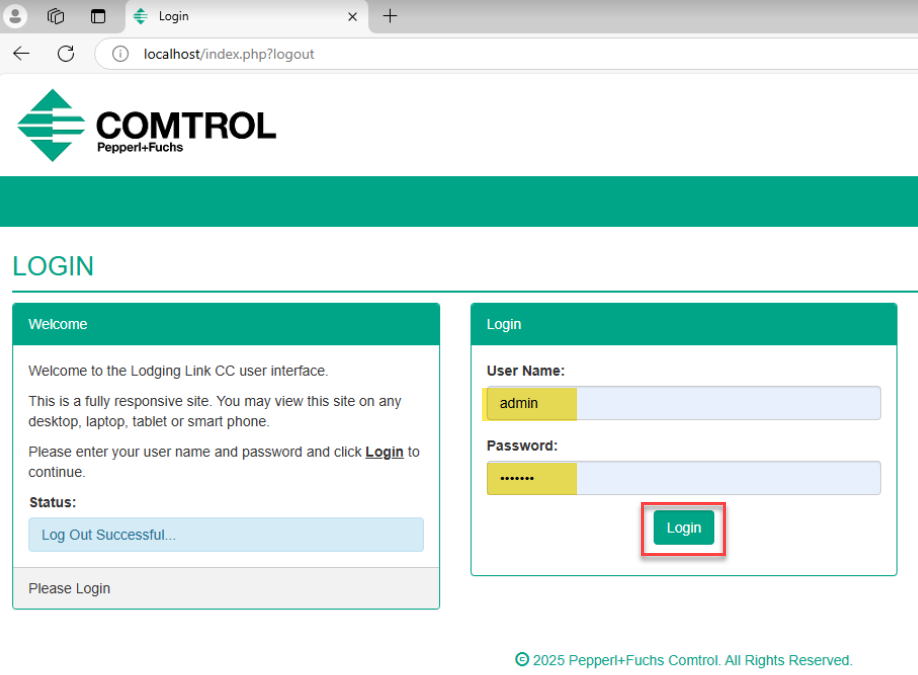Click the Password: label
The height and width of the screenshot is (675, 918).
(522, 446)
